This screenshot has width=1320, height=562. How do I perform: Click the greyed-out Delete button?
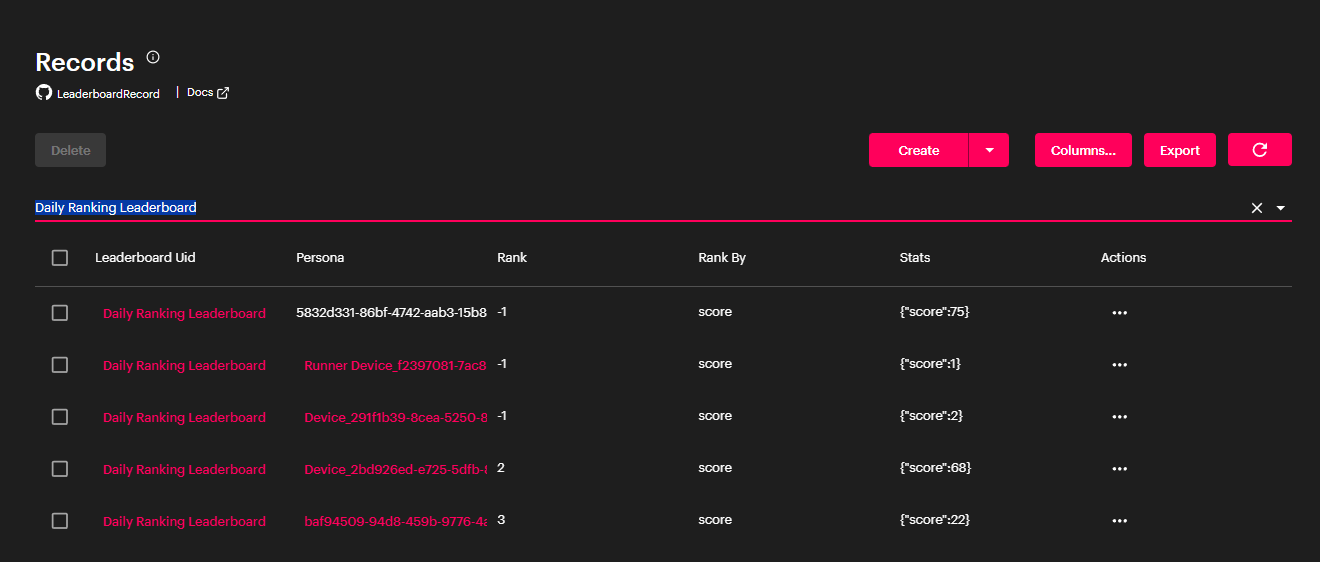[70, 150]
